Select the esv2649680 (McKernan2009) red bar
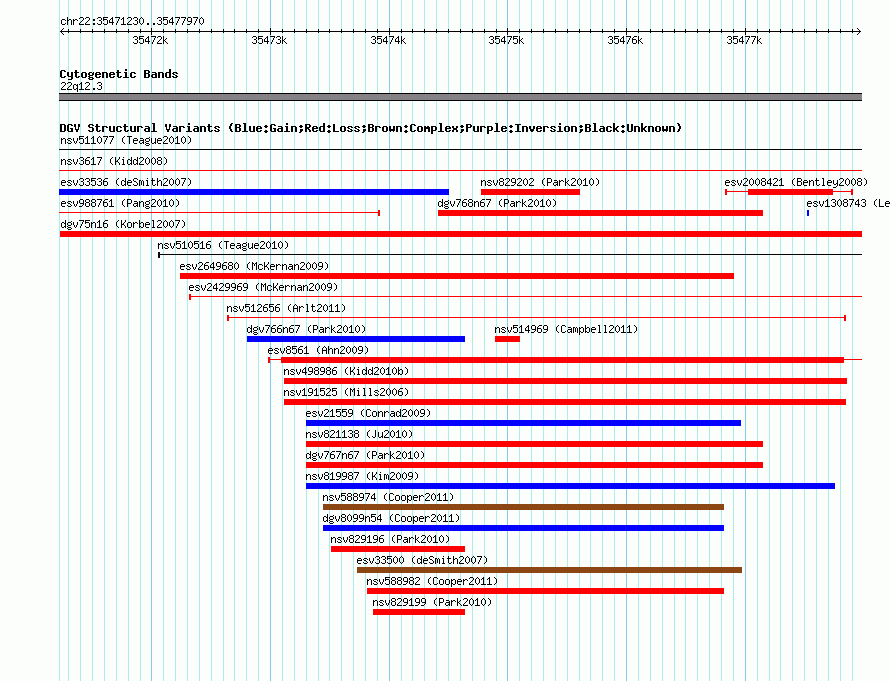890x681 pixels. 457,276
